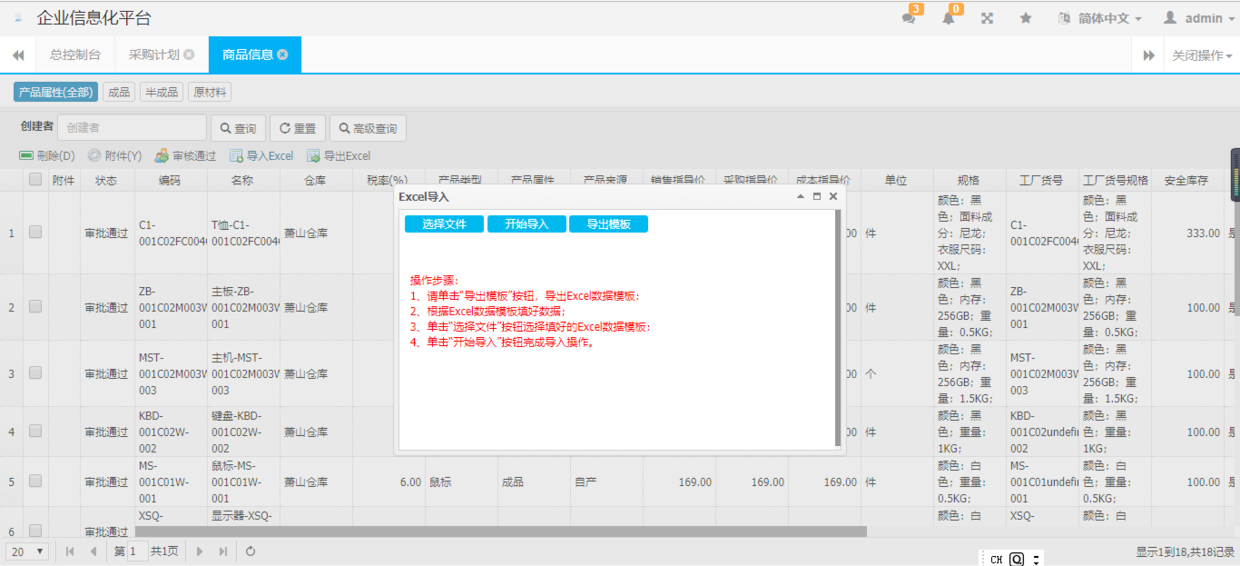The height and width of the screenshot is (566, 1240).
Task: Open the notifications bell icon
Action: (x=948, y=18)
